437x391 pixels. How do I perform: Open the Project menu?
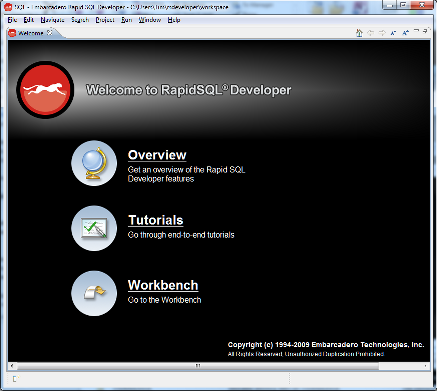105,20
